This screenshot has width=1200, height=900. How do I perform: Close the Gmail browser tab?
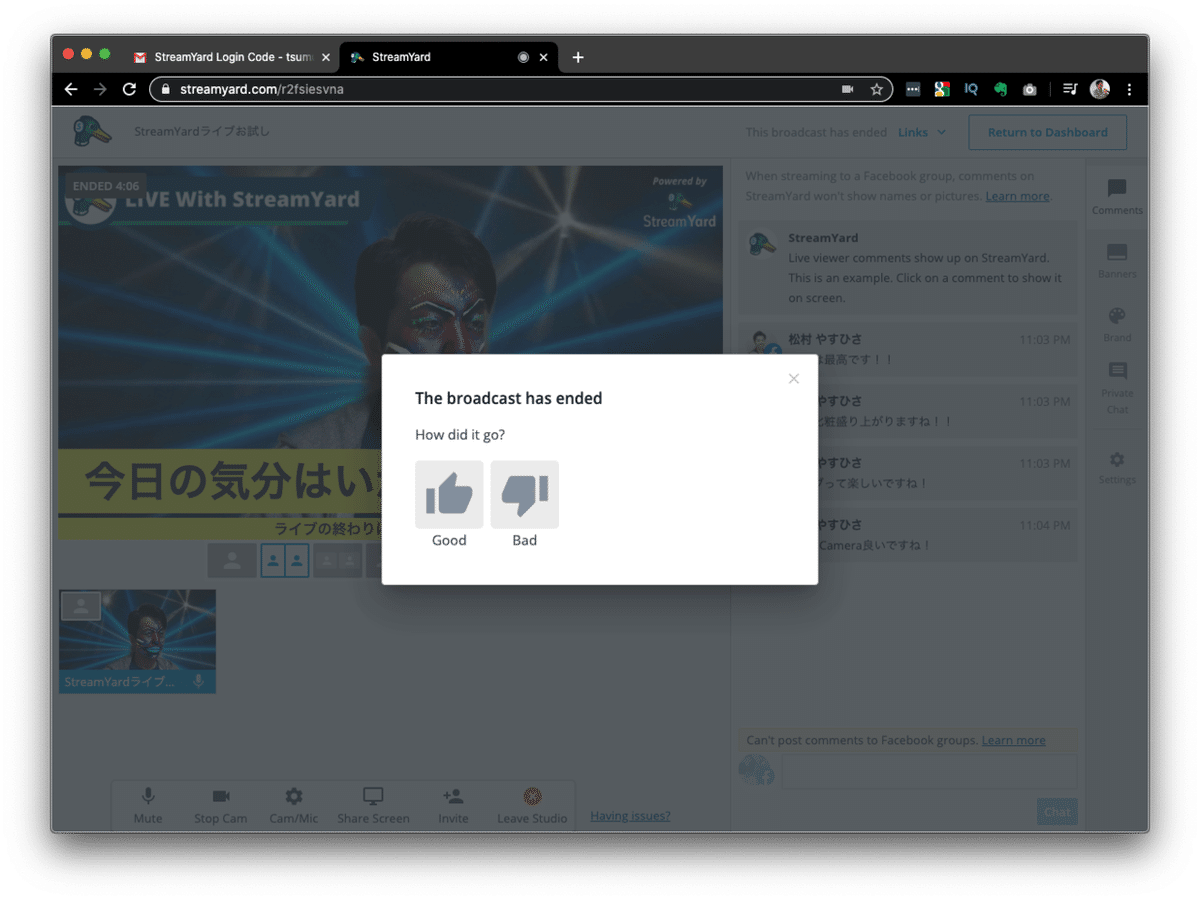click(x=326, y=58)
